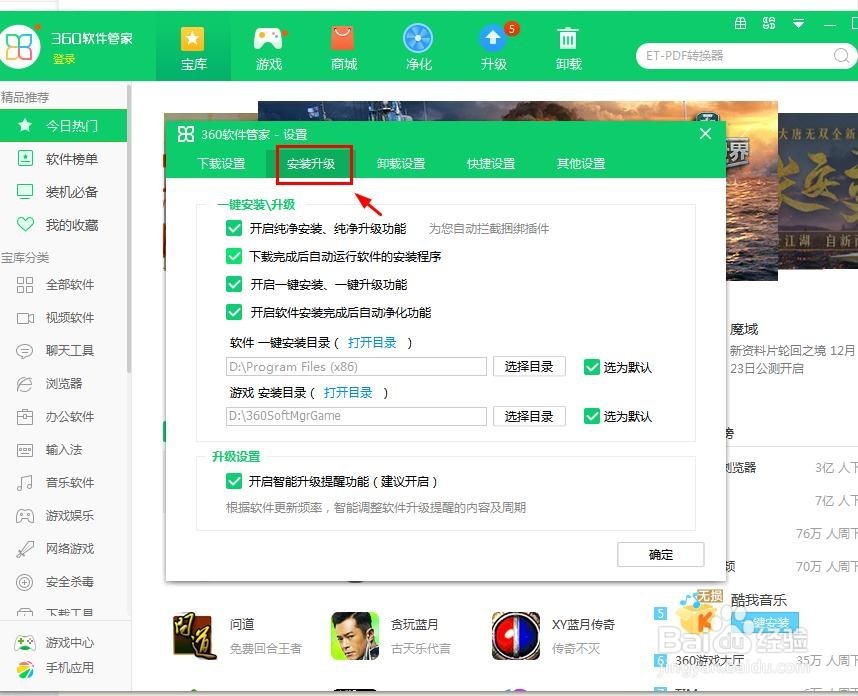
Task: Click 360游戏大厅 in ranking list
Action: 710,660
